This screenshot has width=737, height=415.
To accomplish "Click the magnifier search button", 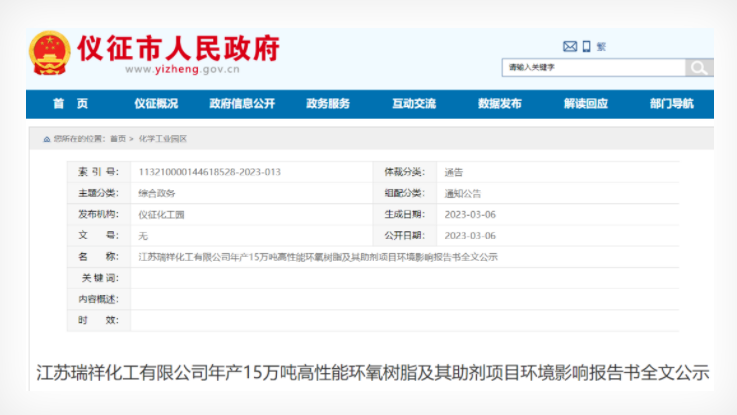I will point(699,68).
